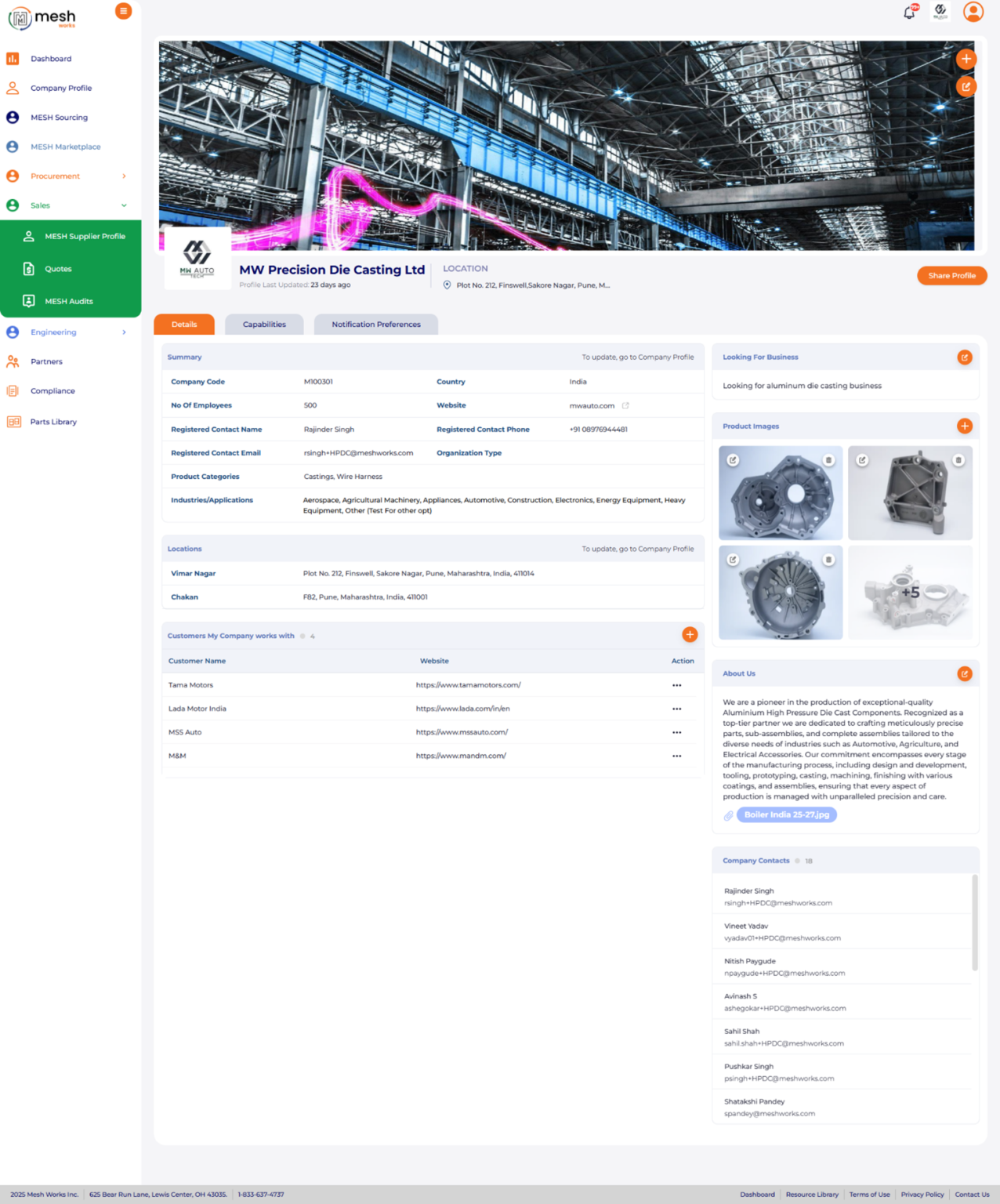Delete the first product image
This screenshot has width=1000, height=1204.
828,460
